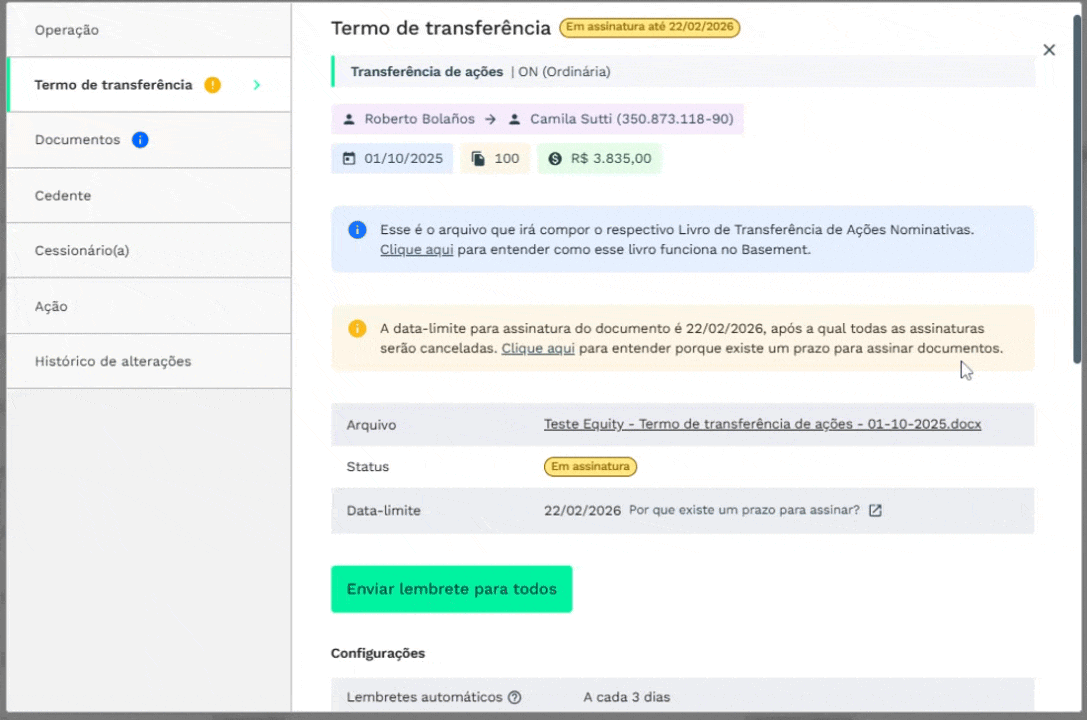Click the blue info badge next to Documentos
Screen dimensions: 1087x720
(140, 139)
